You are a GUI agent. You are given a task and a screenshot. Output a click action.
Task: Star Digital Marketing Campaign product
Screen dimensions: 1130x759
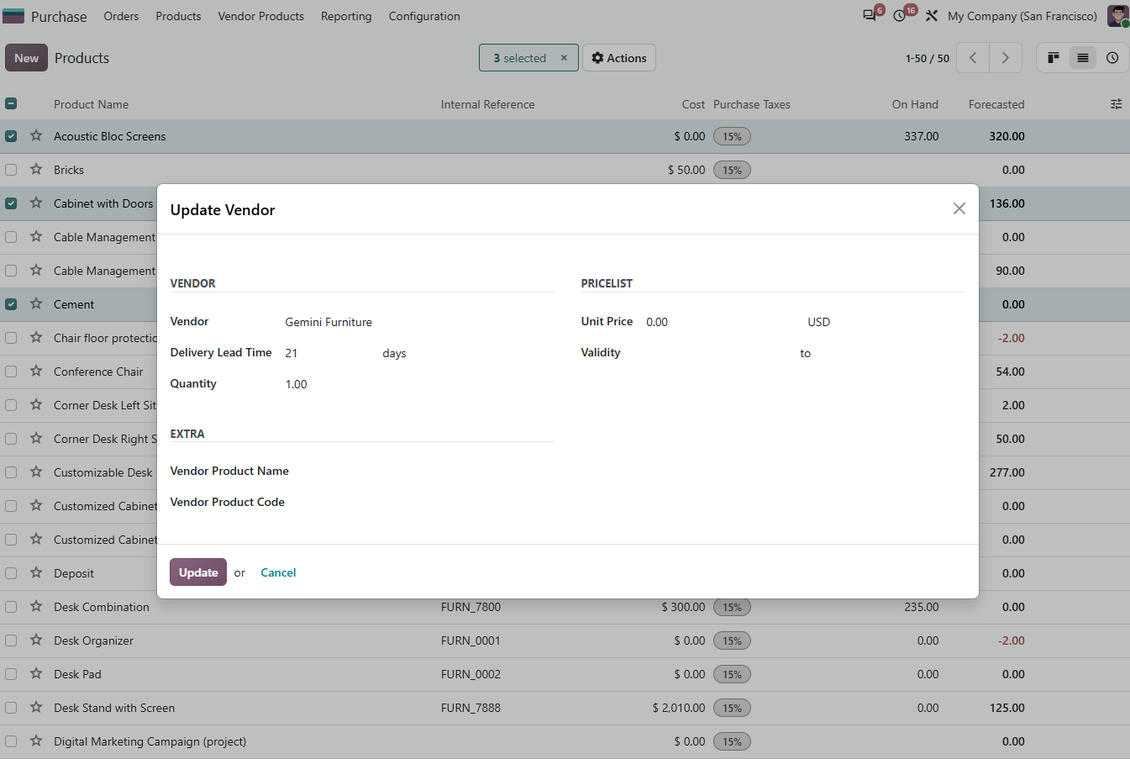pos(36,741)
